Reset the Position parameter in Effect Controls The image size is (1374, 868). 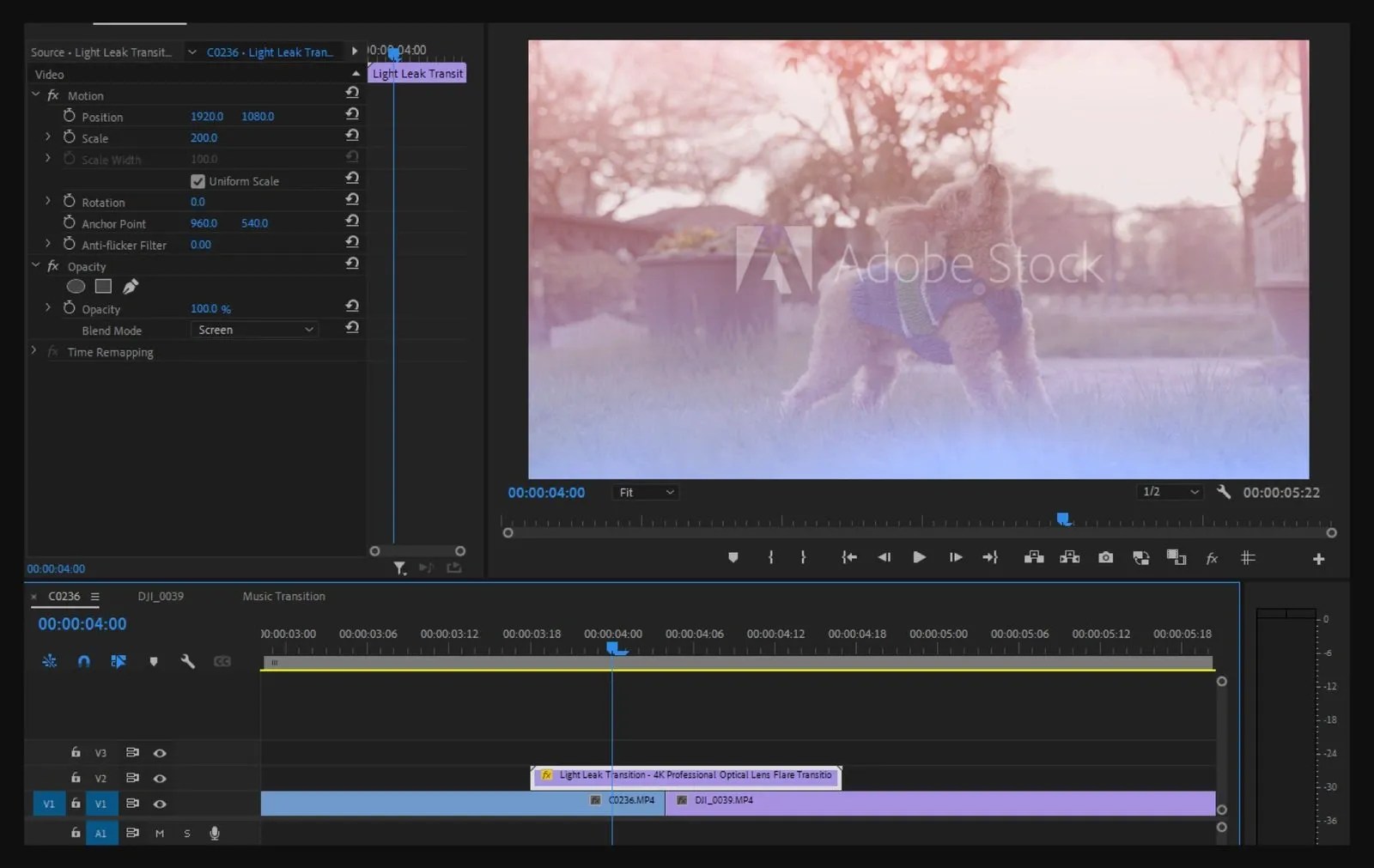pos(352,113)
